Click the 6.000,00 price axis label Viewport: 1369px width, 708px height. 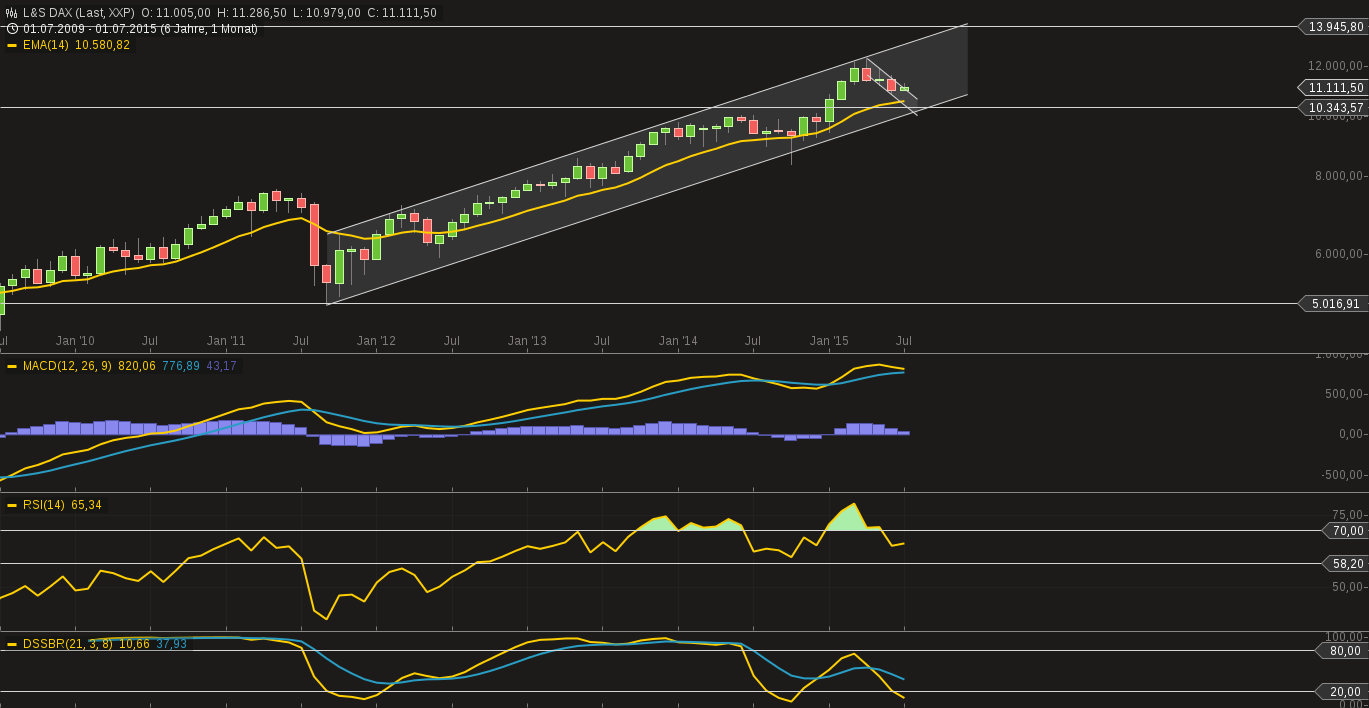1338,254
